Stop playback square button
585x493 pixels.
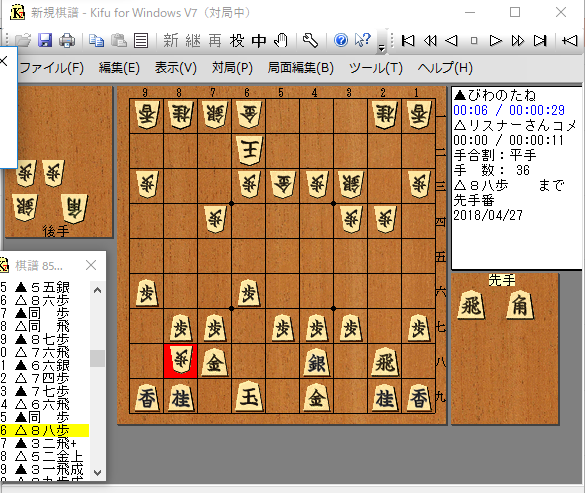pyautogui.click(x=474, y=41)
